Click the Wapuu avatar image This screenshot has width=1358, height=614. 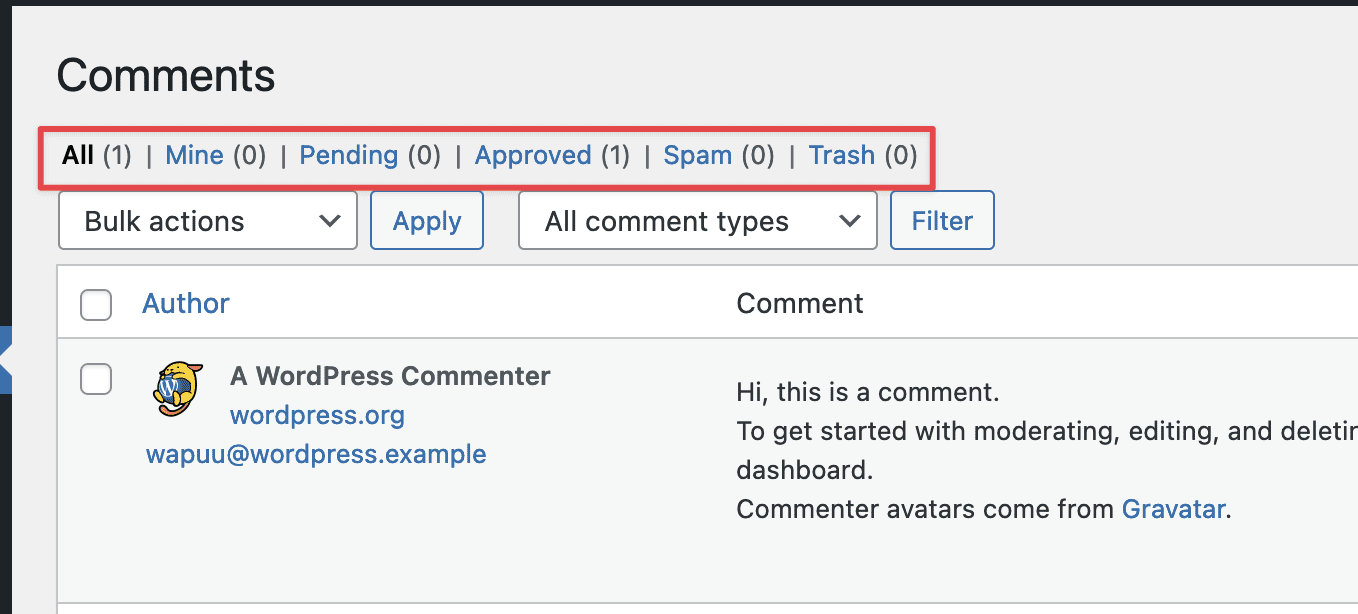click(x=179, y=389)
